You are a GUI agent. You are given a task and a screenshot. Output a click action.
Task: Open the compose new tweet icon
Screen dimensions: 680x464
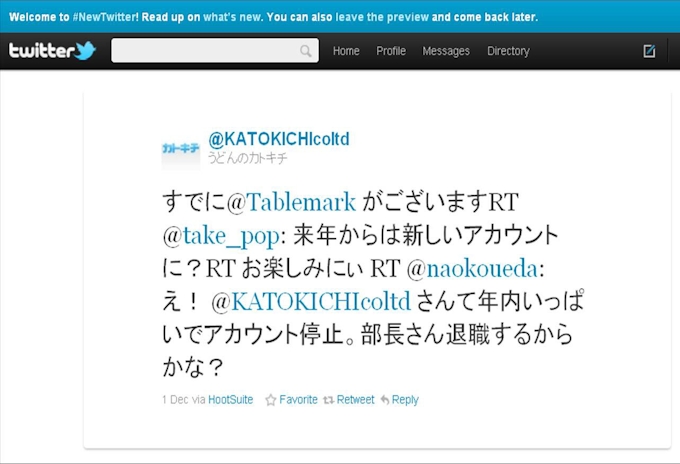click(649, 51)
